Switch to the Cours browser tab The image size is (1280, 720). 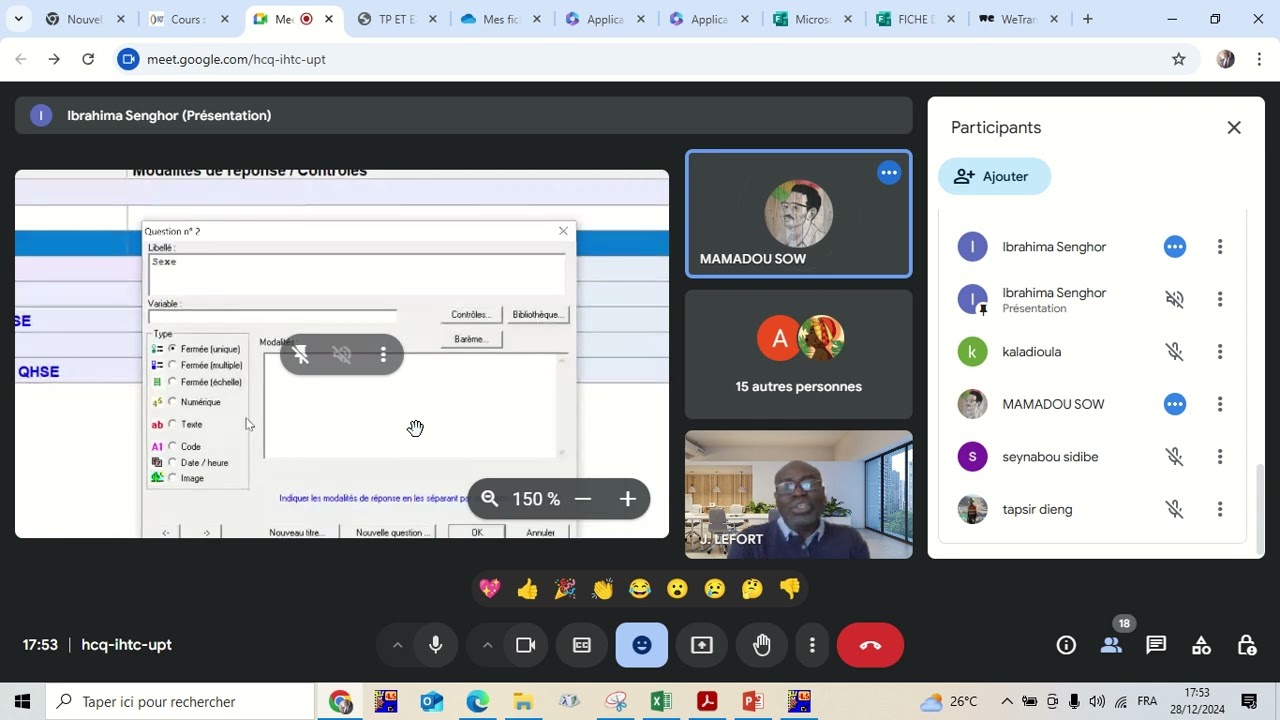point(186,19)
